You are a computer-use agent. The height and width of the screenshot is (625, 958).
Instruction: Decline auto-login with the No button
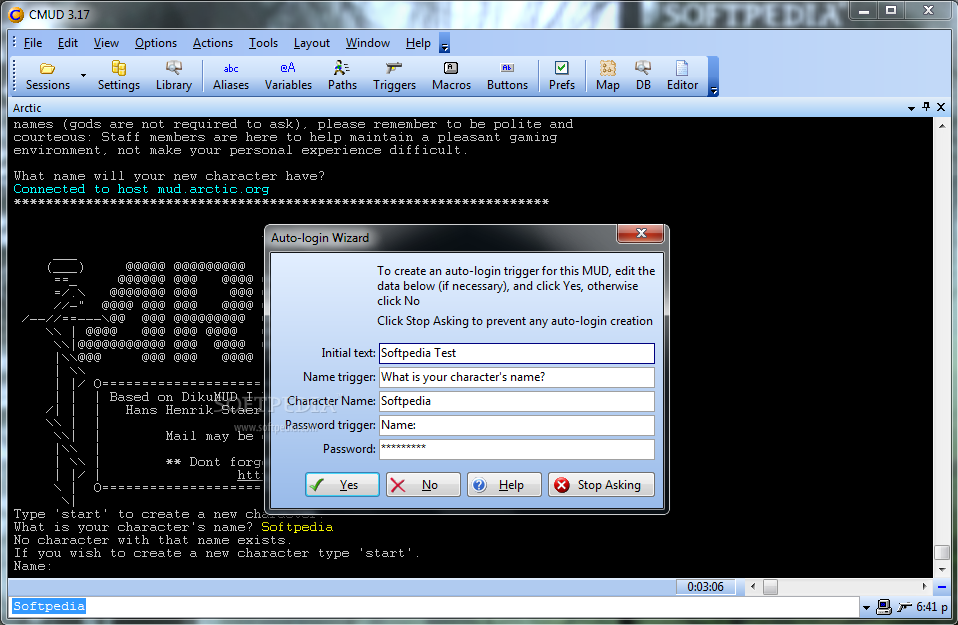click(x=423, y=484)
